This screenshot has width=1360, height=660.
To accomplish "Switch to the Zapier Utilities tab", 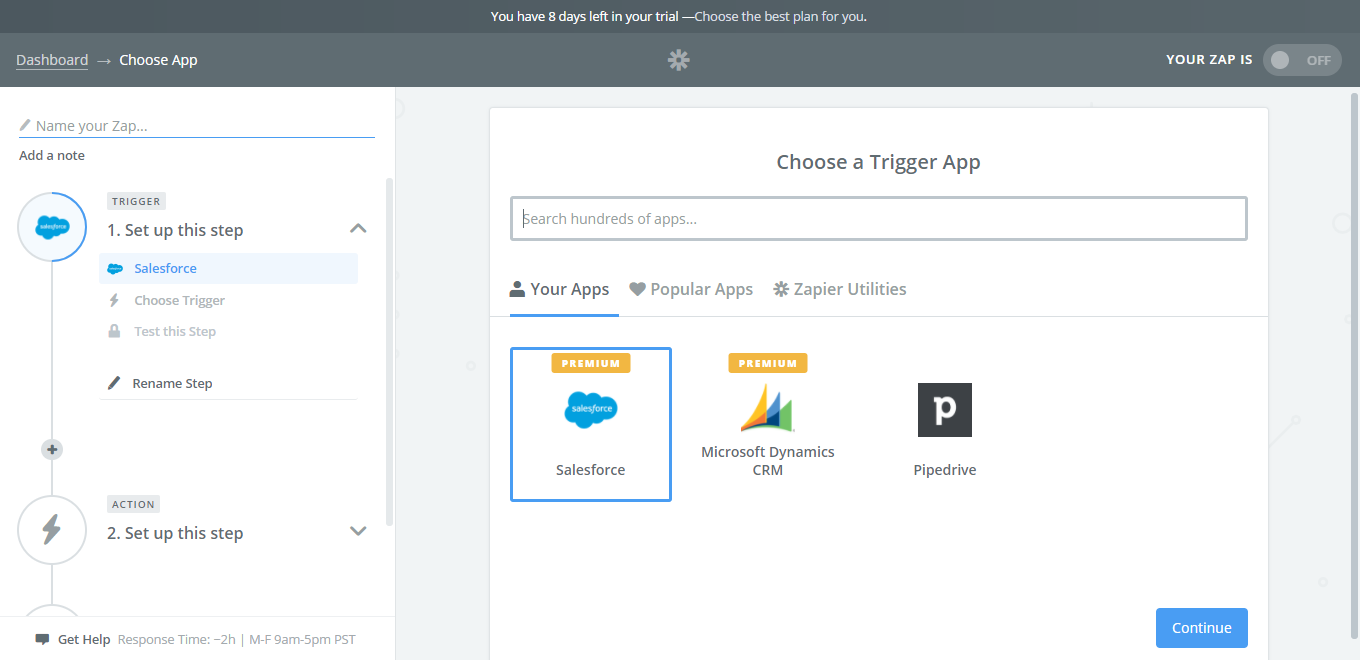I will 840,289.
